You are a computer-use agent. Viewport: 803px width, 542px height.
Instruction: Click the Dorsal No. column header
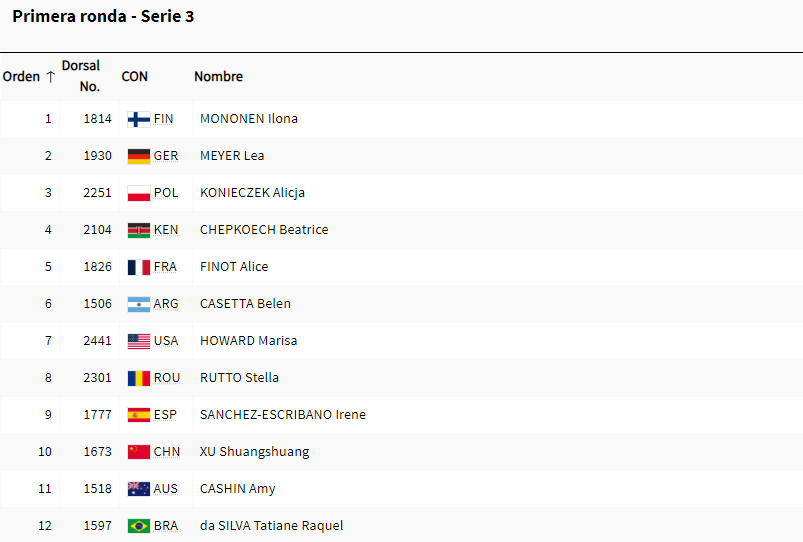click(x=81, y=76)
